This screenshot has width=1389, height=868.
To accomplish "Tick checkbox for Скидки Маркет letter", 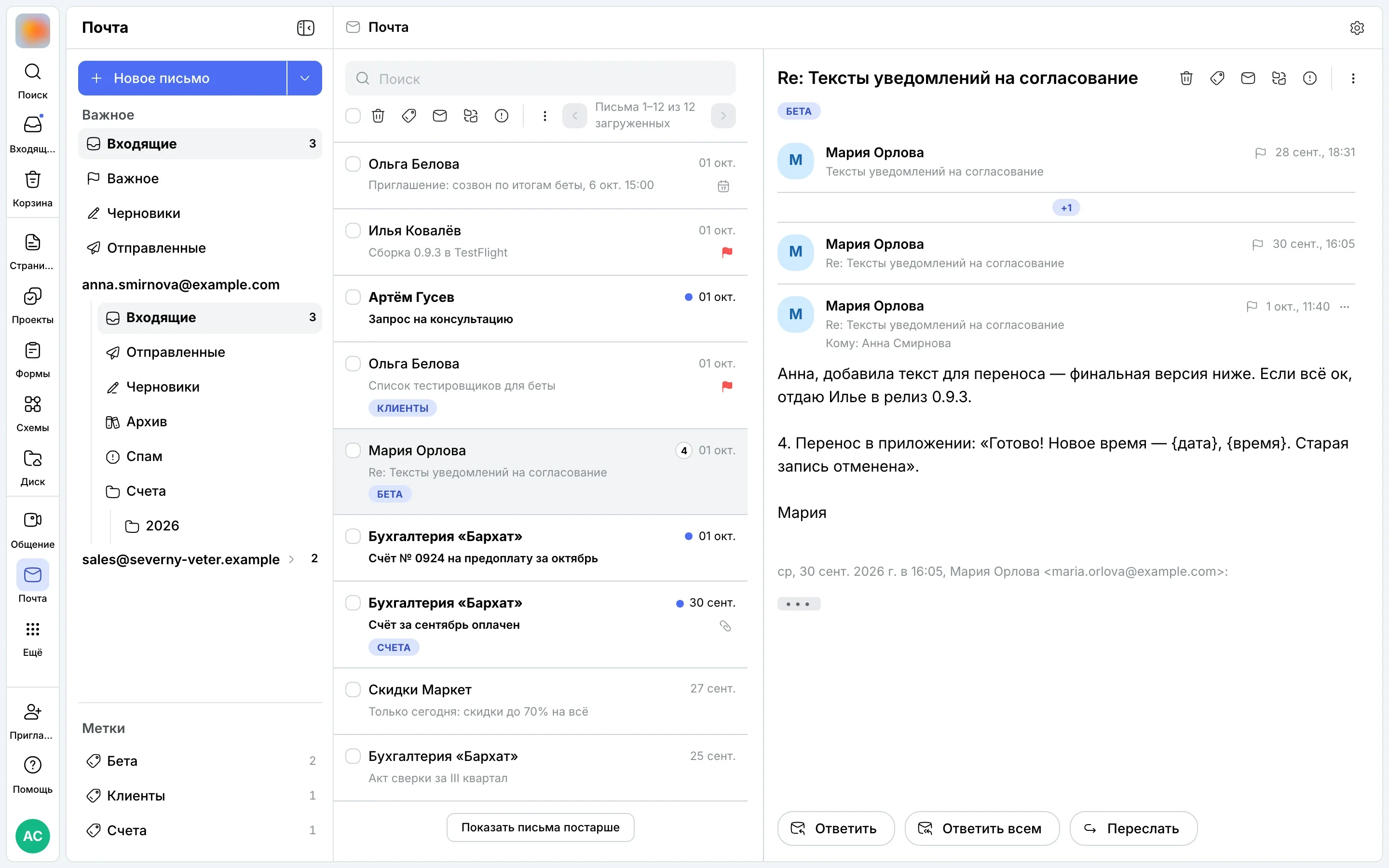I will [353, 689].
